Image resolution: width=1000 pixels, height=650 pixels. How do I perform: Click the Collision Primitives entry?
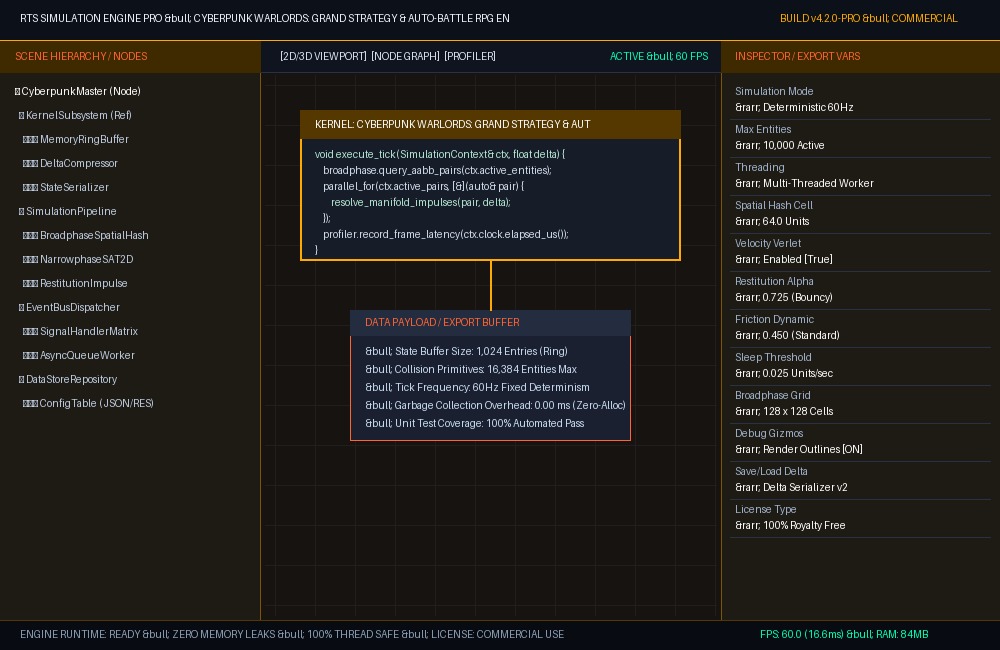click(x=471, y=369)
